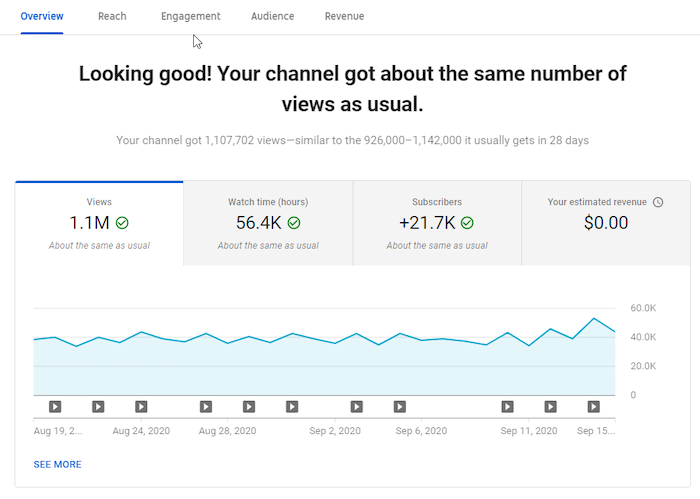Open the Engagement tab
This screenshot has width=700, height=499.
[x=191, y=17]
